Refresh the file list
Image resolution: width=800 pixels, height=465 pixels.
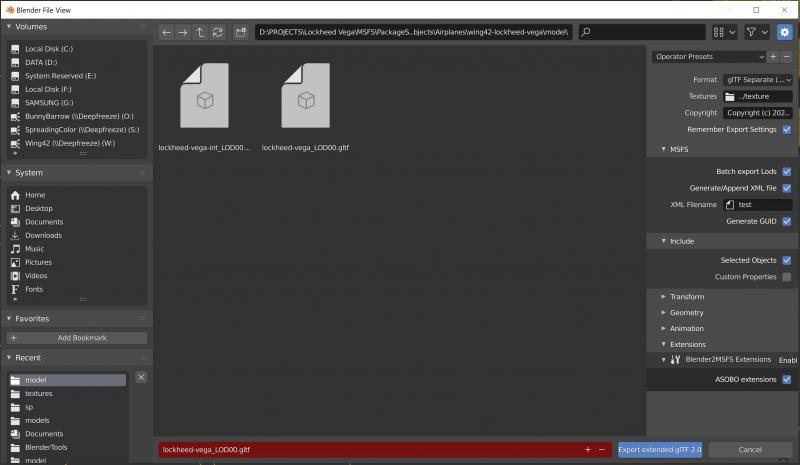pyautogui.click(x=217, y=32)
